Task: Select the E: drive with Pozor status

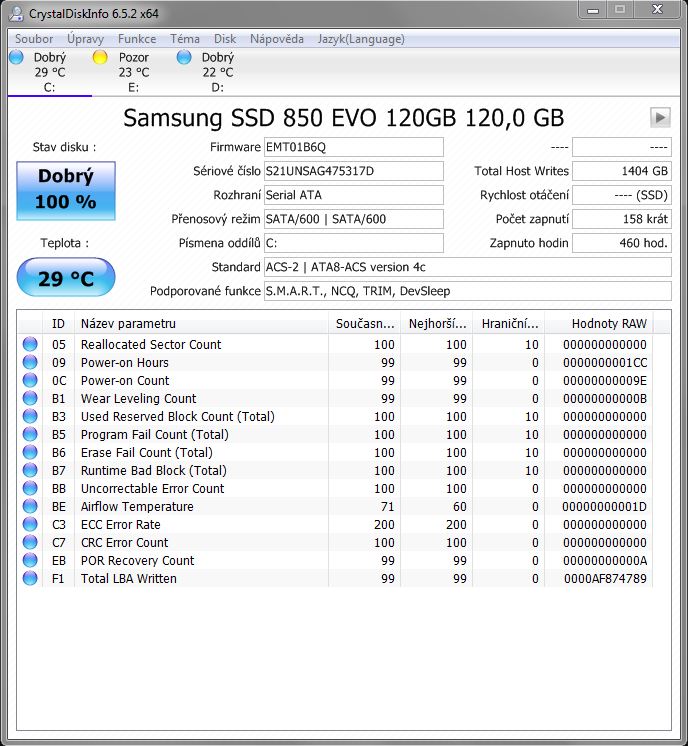Action: pos(134,72)
